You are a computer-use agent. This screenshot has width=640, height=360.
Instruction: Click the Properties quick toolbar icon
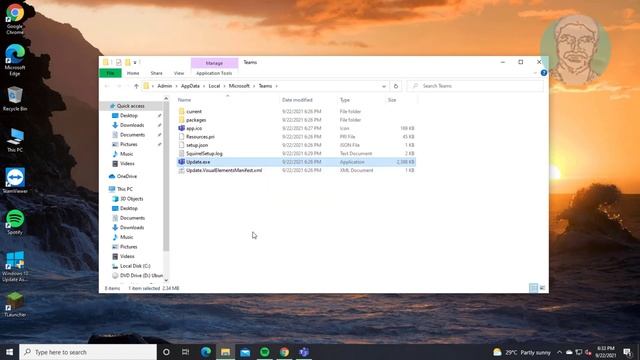coord(118,62)
